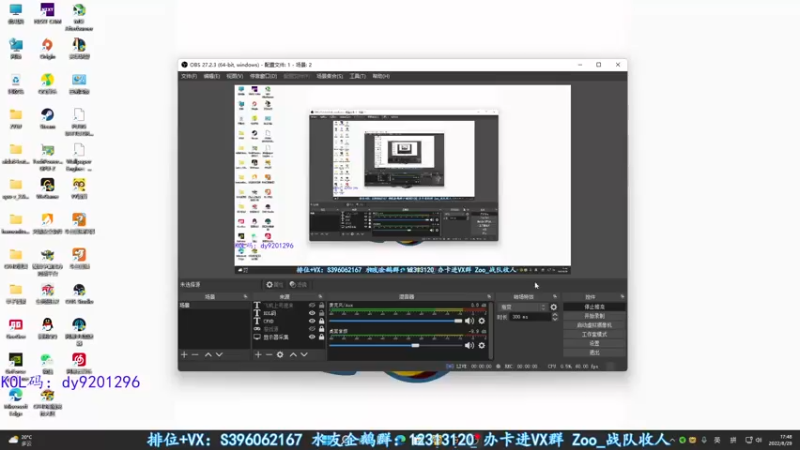Click the 停止推流 stop streaming button
Screen dimensions: 800x450
click(594, 307)
